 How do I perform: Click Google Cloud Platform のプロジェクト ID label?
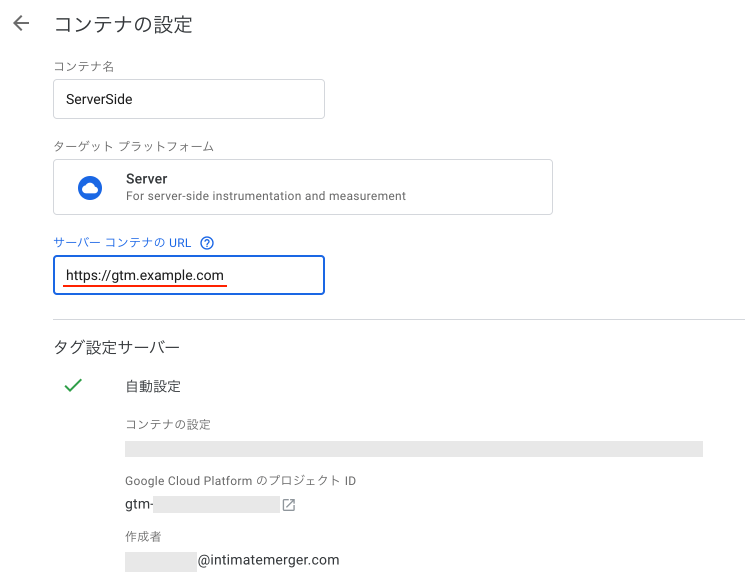tap(240, 481)
